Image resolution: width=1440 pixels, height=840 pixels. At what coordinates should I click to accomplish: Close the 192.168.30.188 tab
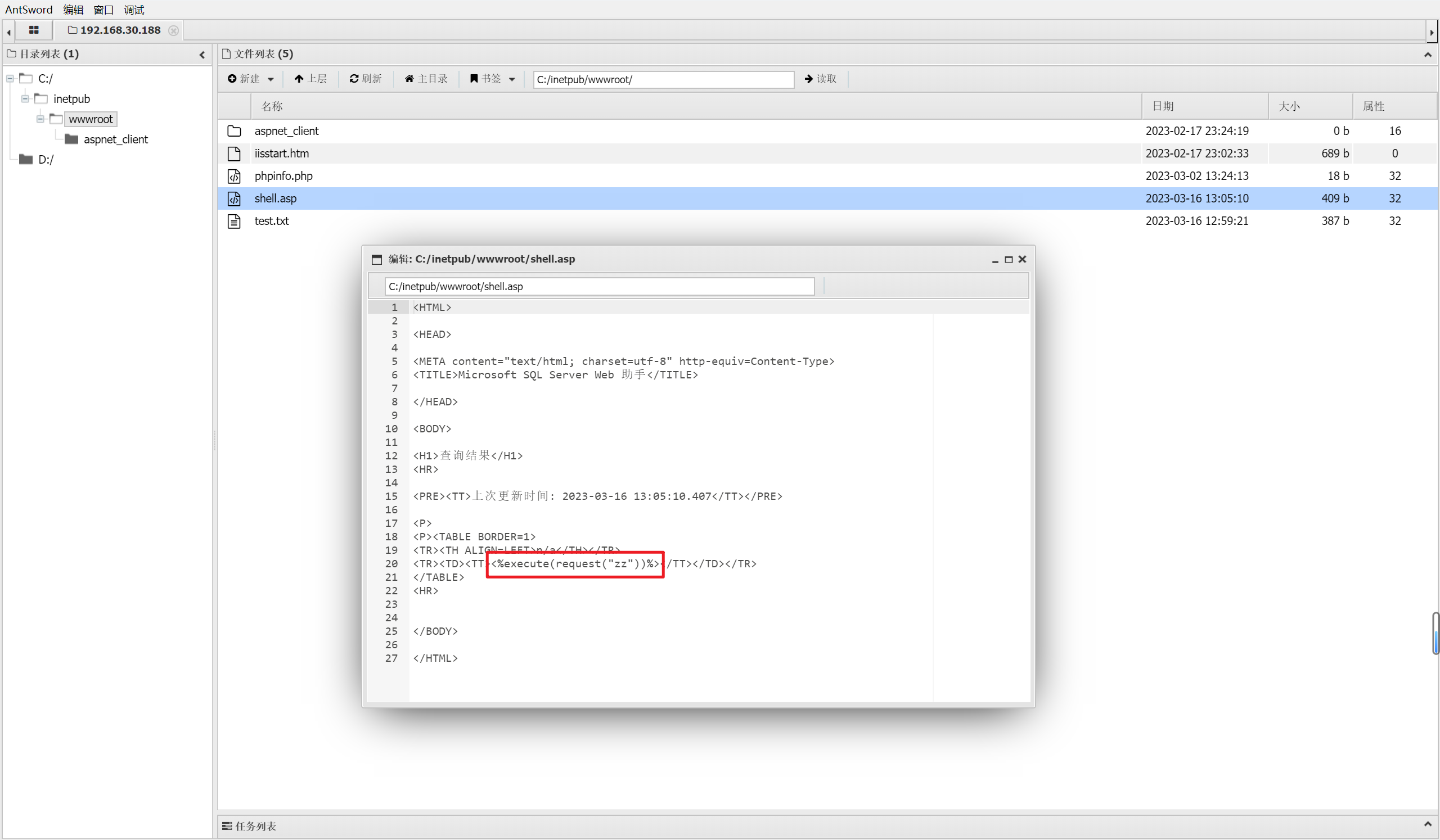coord(174,30)
